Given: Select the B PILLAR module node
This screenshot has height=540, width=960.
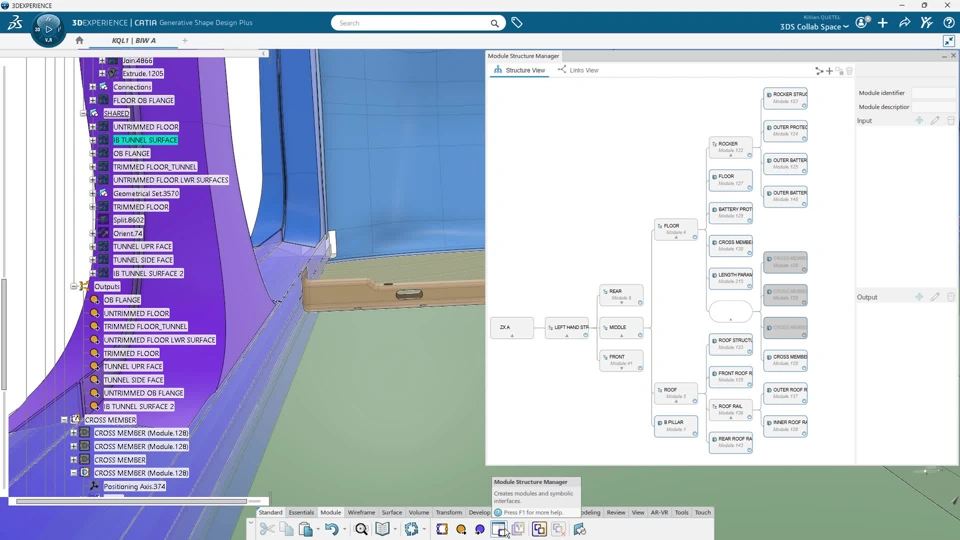Looking at the screenshot, I should [x=676, y=426].
